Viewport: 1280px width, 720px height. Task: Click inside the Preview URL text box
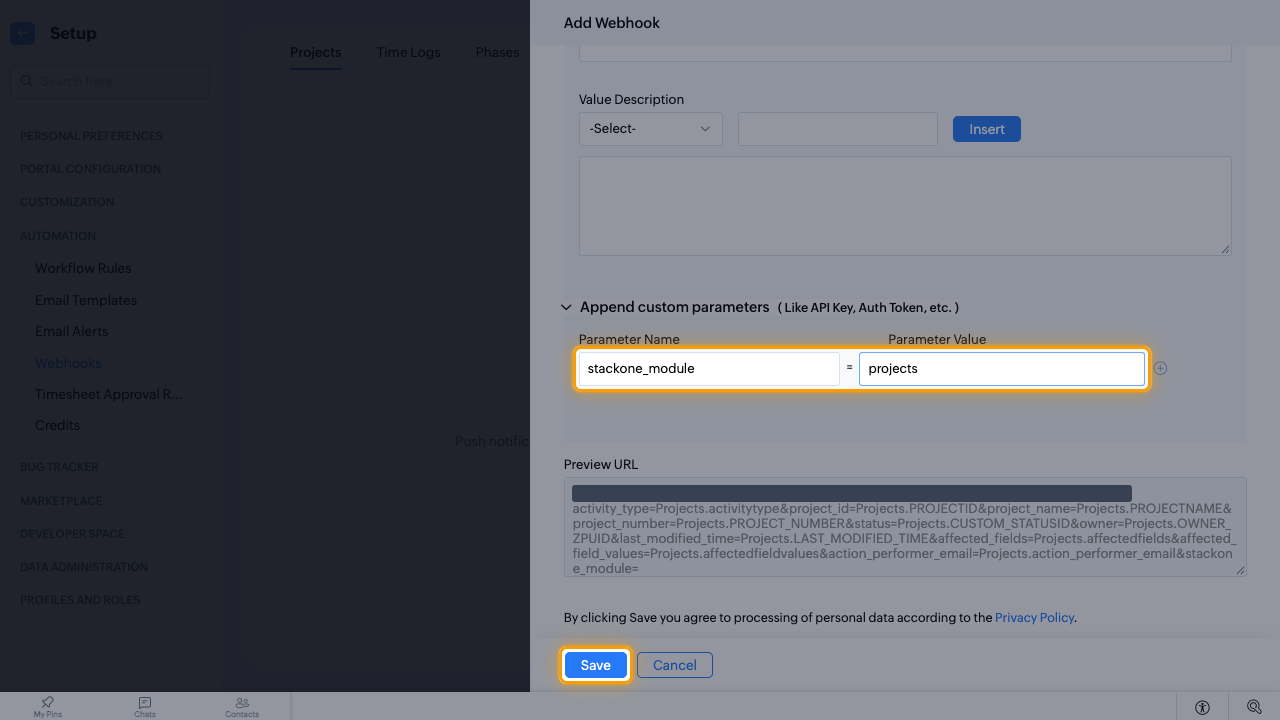tap(905, 527)
